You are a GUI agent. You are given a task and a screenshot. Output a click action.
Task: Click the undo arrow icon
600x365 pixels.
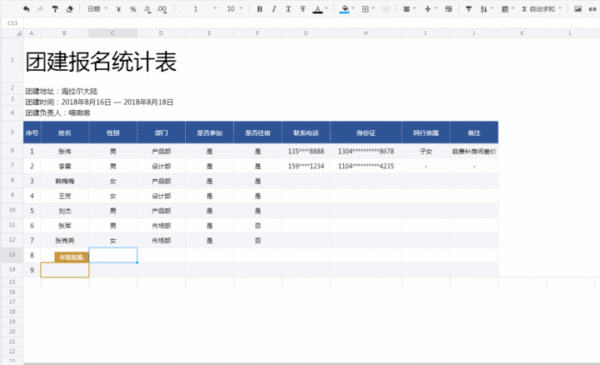pos(26,9)
